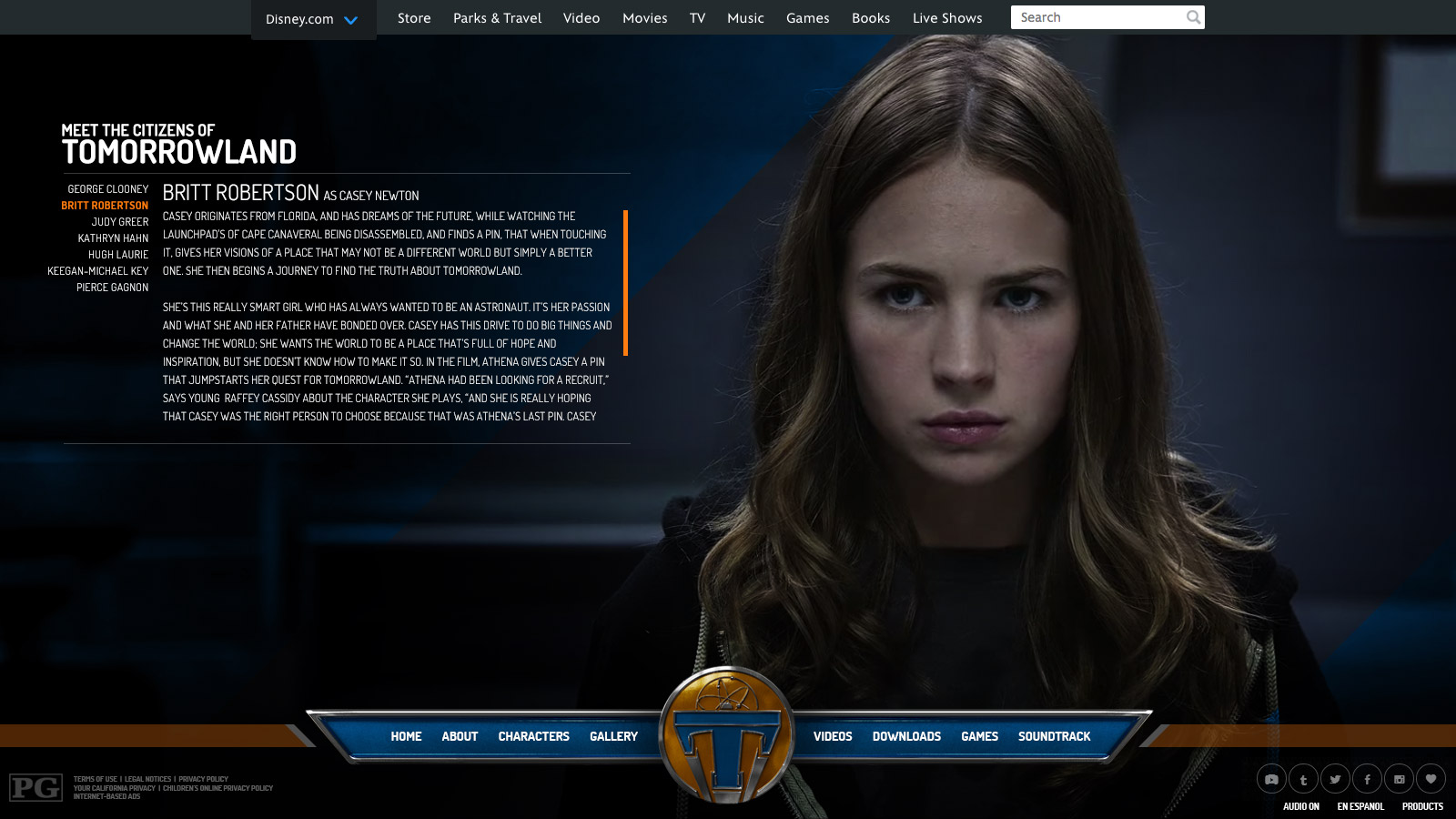This screenshot has height=819, width=1456.
Task: Click the orange bio scrollbar thumb
Action: (625, 282)
